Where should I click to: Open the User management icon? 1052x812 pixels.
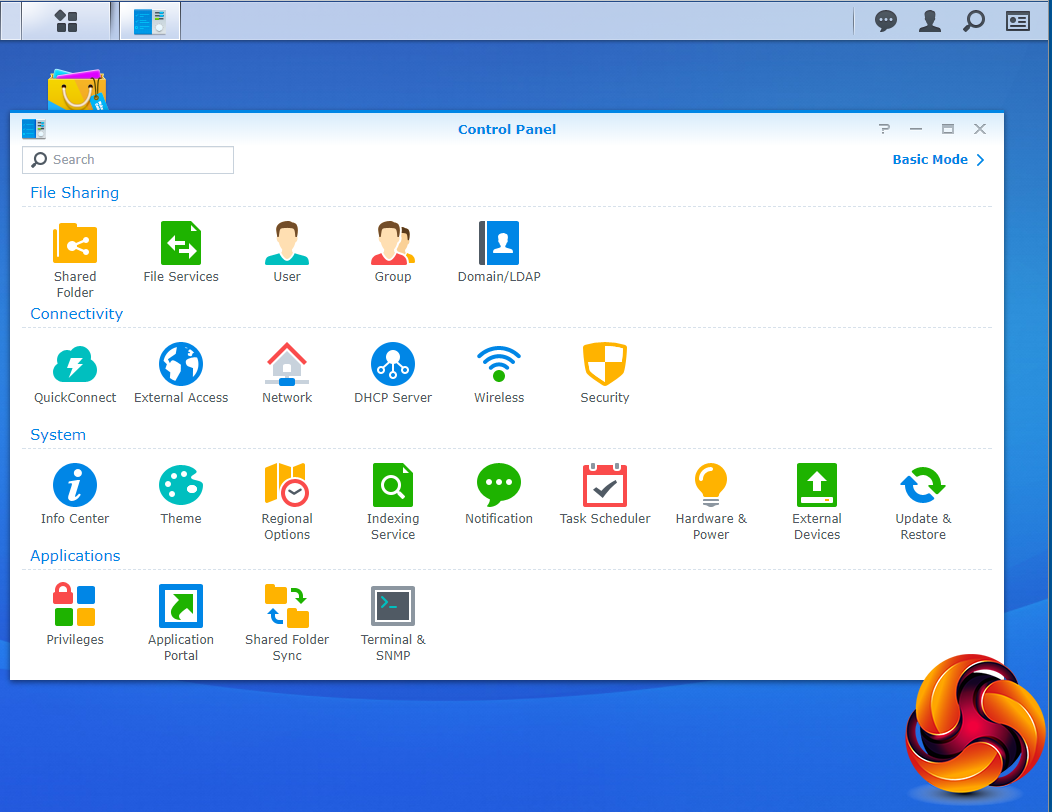[x=286, y=243]
